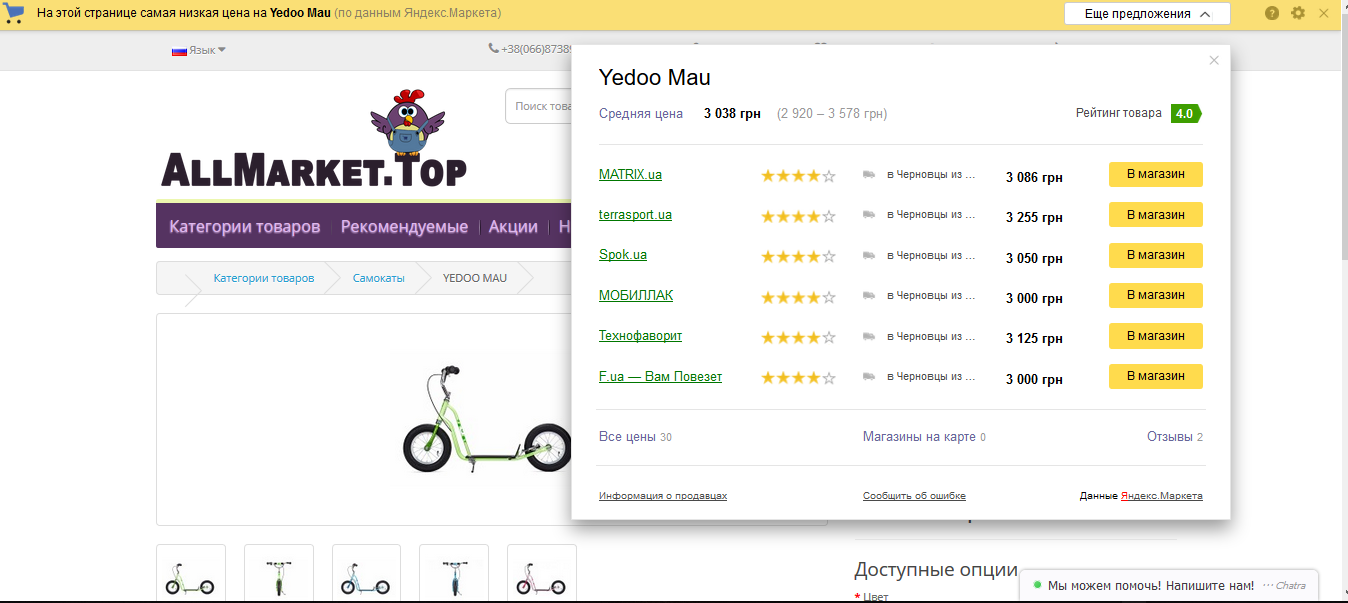Image resolution: width=1348 pixels, height=603 pixels.
Task: Expand the Еще предложения dropdown
Action: [x=1147, y=14]
